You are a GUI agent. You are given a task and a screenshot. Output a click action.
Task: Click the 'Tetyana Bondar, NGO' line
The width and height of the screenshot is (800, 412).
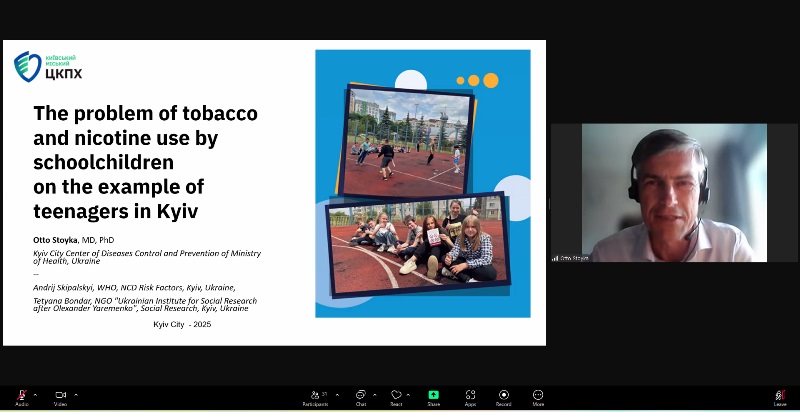[x=145, y=304]
